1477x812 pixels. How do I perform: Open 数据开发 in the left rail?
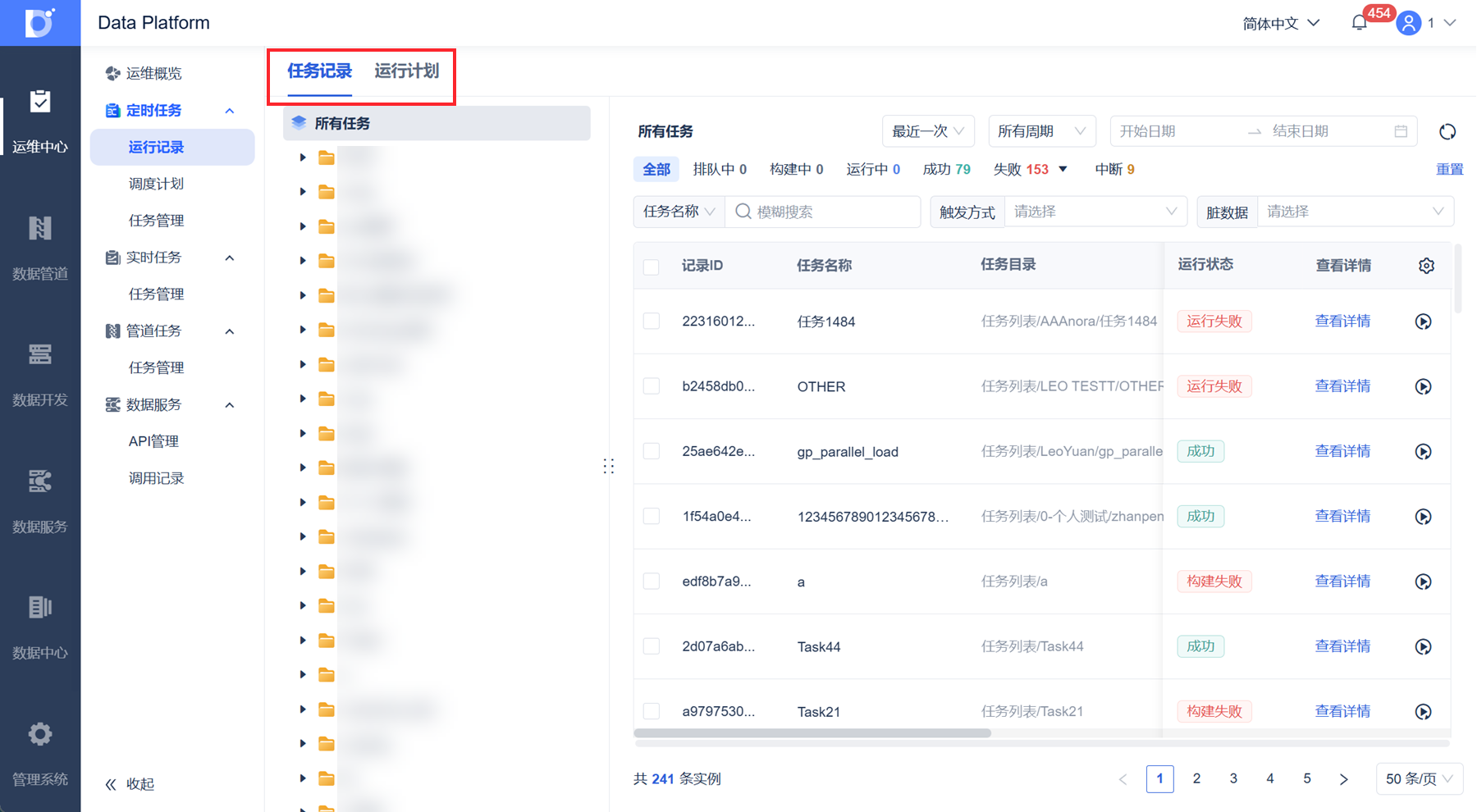pos(39,375)
